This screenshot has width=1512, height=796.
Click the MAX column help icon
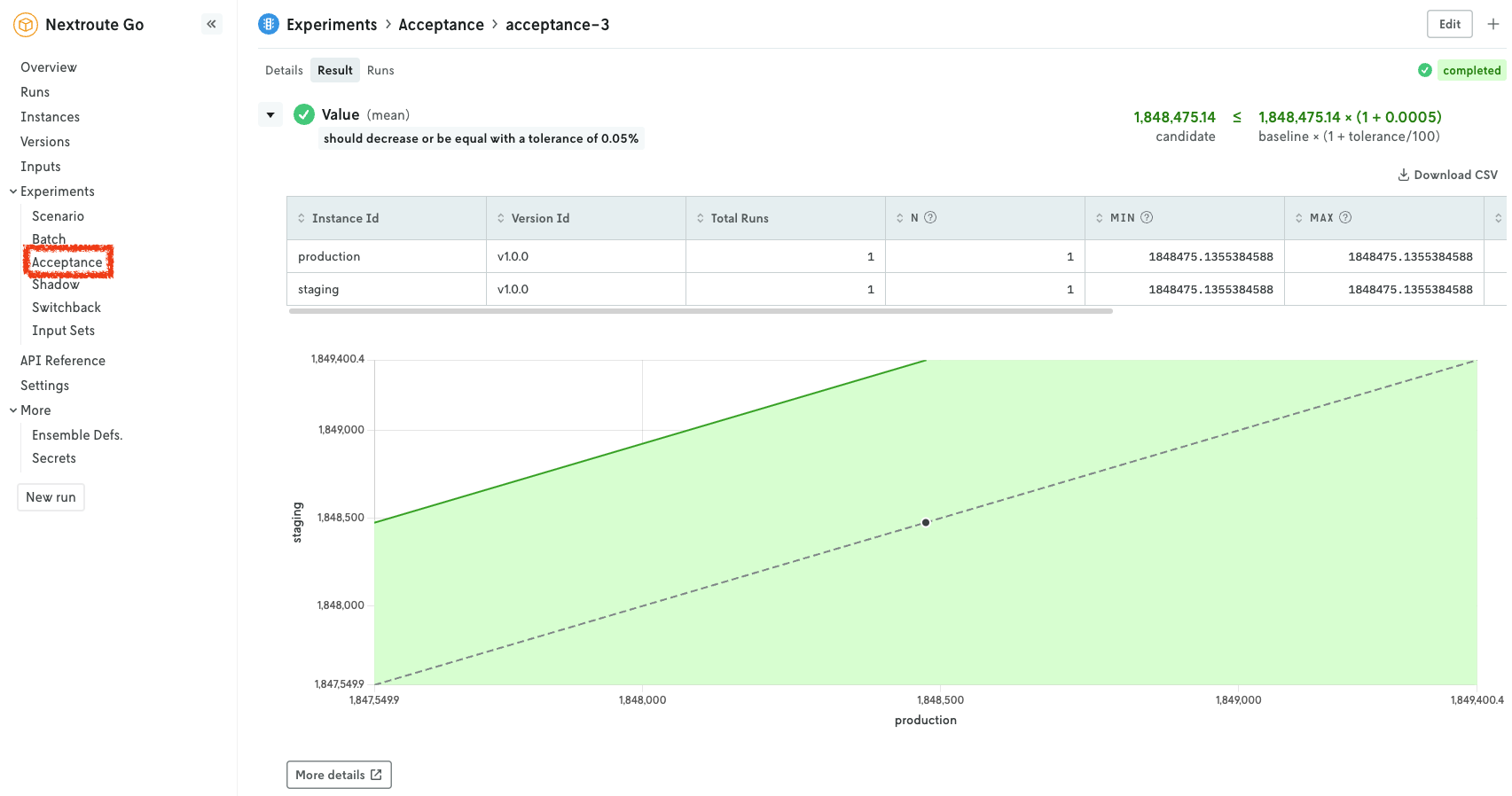1345,217
